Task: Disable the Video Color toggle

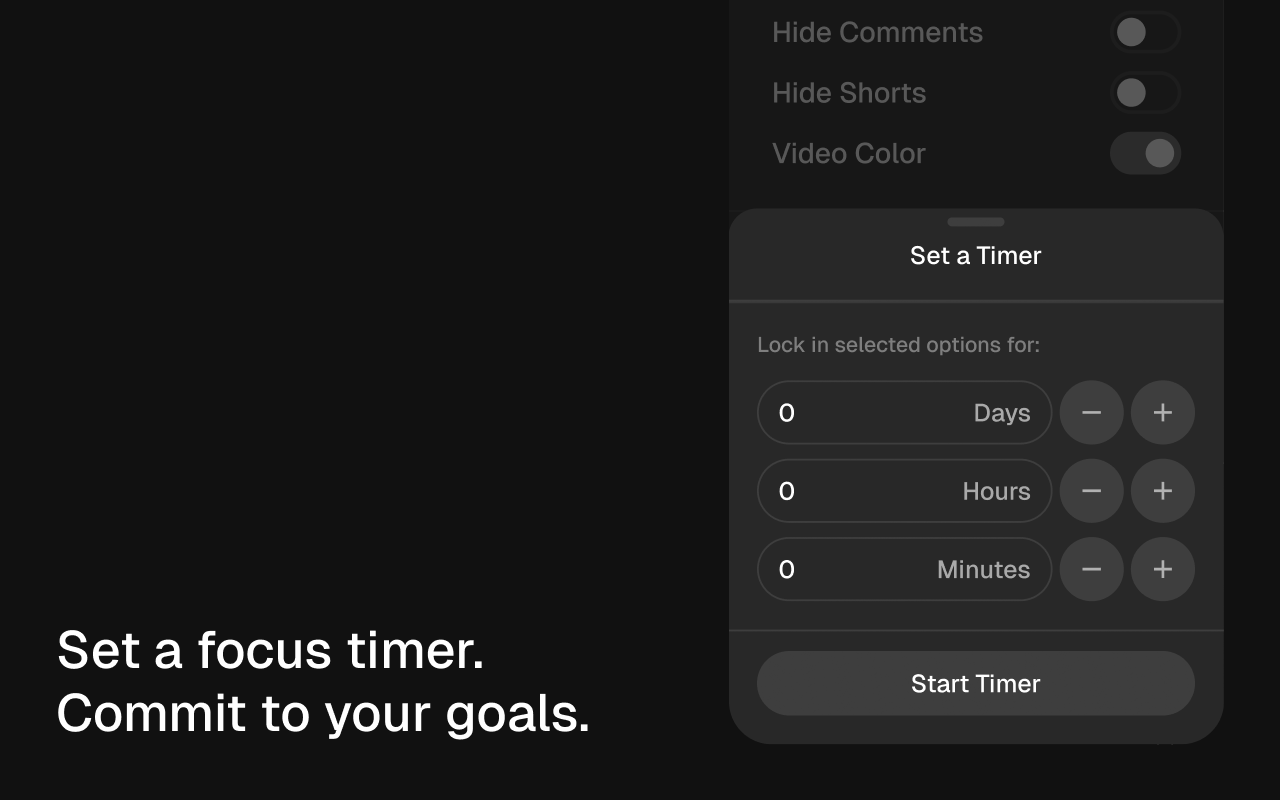Action: [1145, 153]
